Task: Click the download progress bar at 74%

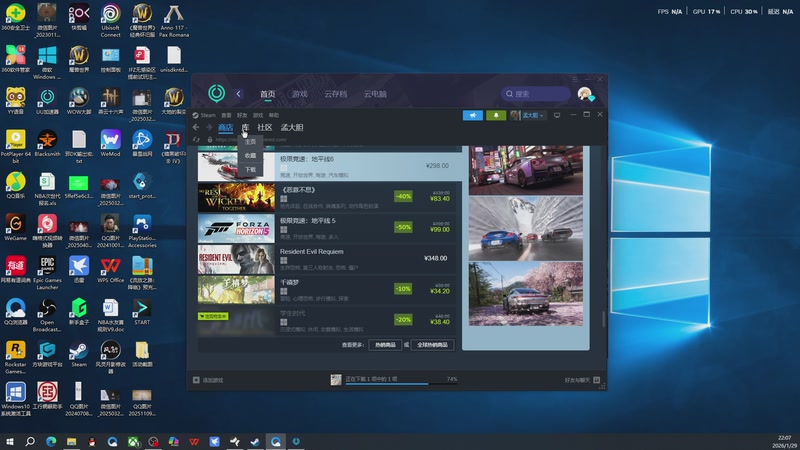Action: 402,383
